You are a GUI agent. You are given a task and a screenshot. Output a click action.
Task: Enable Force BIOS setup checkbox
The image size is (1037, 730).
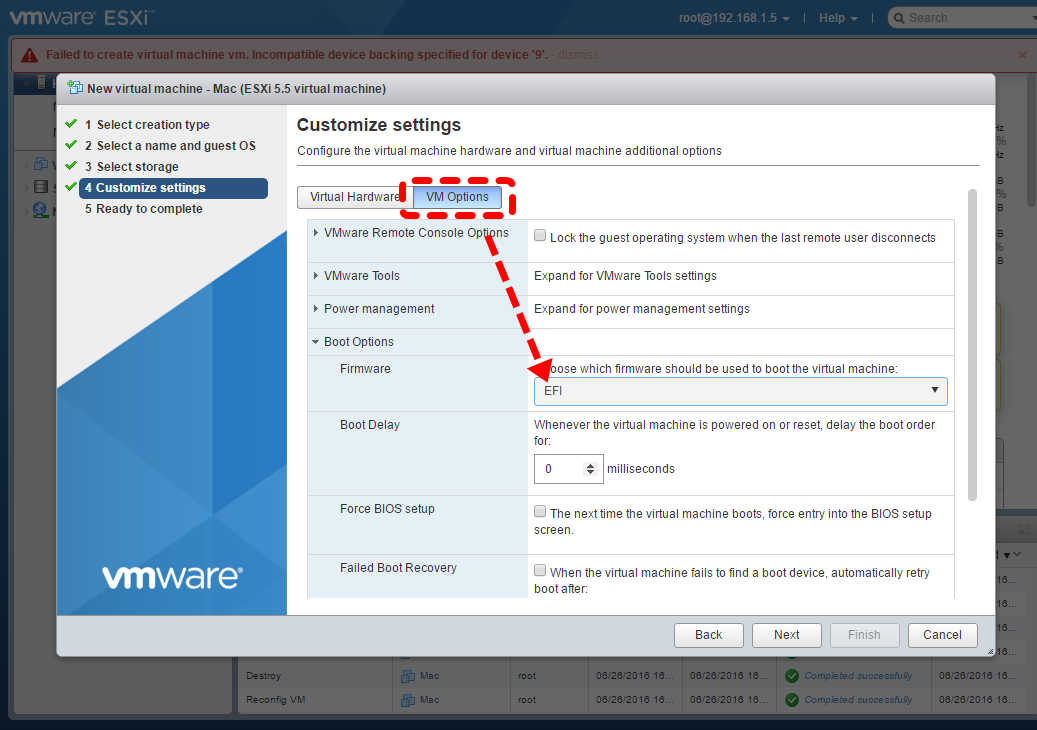point(540,511)
